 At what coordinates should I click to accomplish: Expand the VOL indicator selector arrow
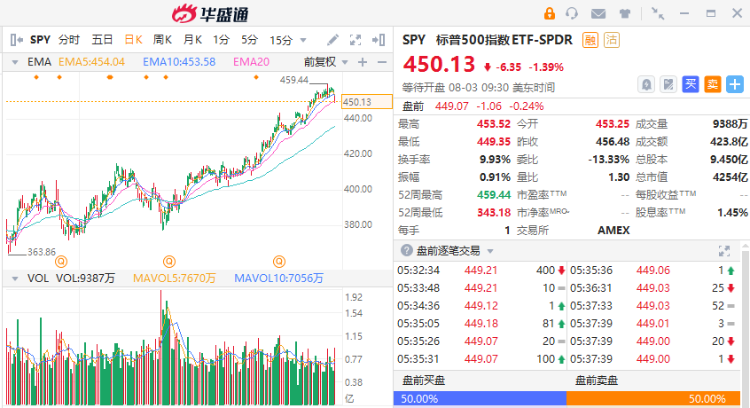click(15, 278)
